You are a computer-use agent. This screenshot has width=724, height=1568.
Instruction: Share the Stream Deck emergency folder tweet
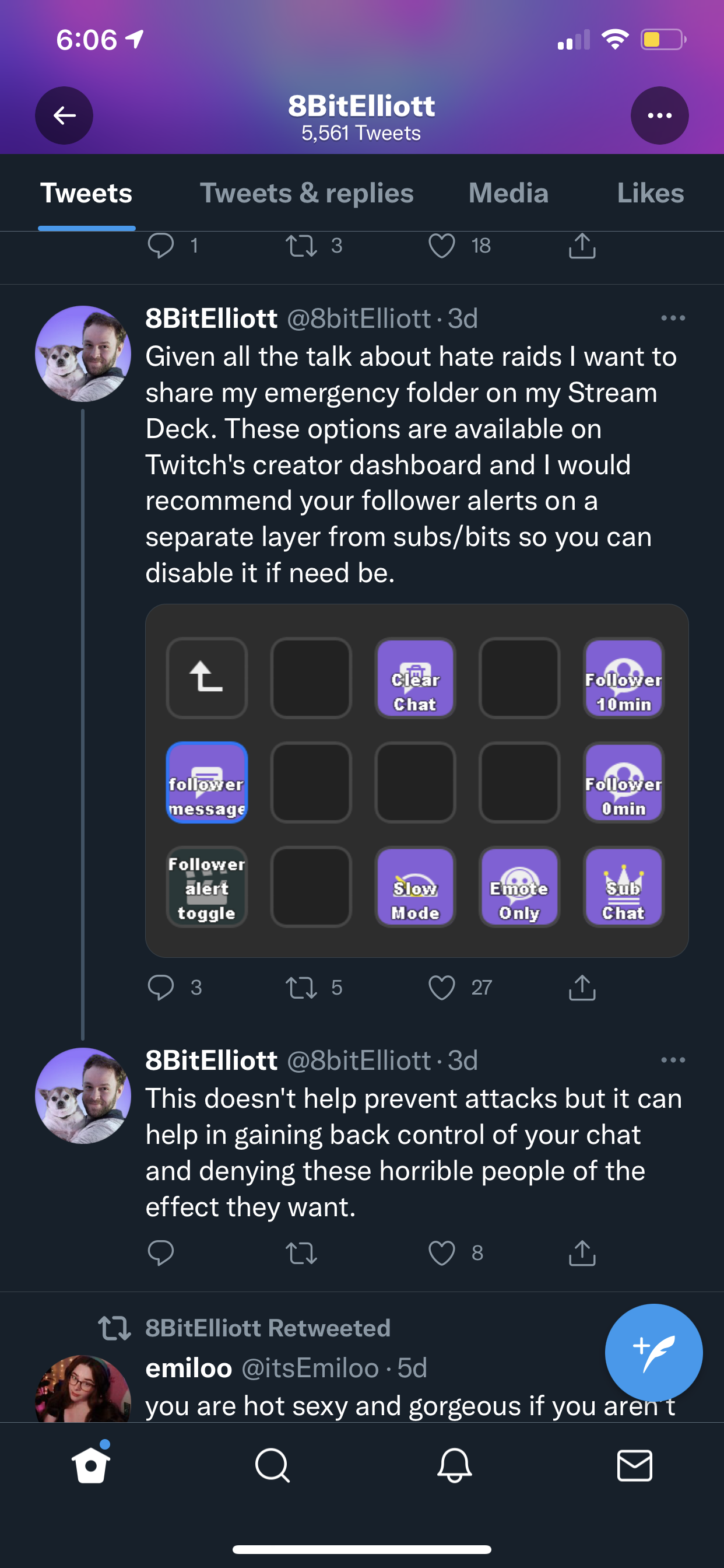click(582, 988)
